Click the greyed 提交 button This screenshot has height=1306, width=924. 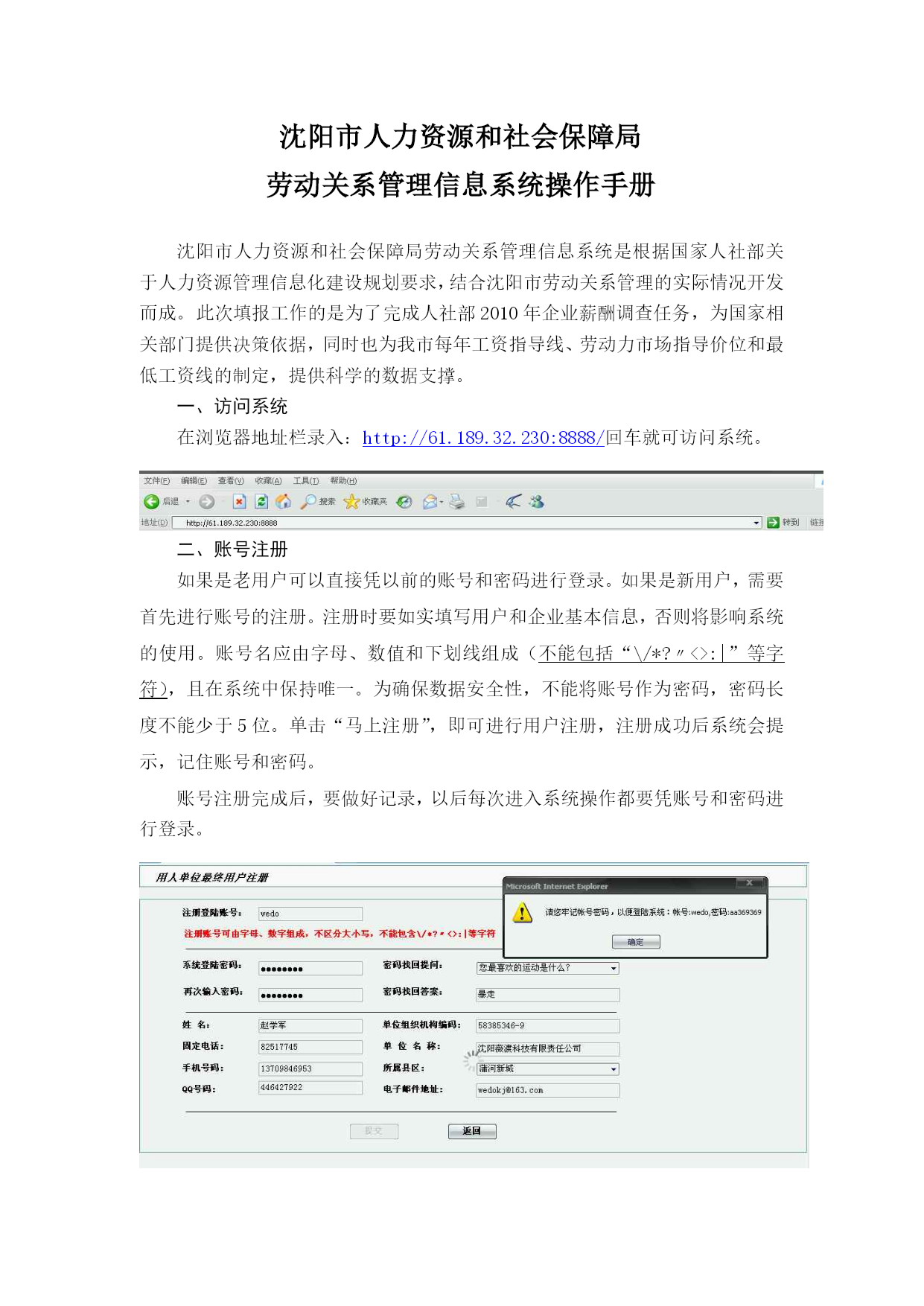(374, 1131)
